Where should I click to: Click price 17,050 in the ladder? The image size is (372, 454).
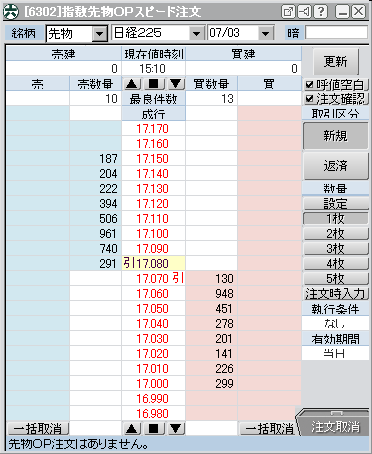click(153, 309)
